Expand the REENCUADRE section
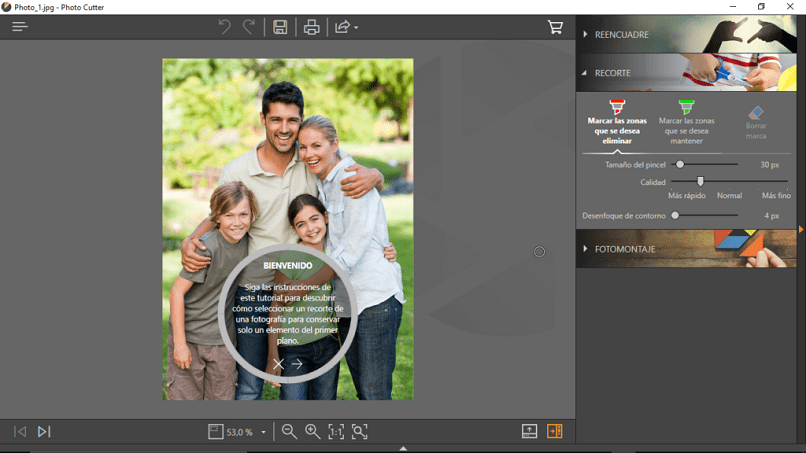Screen dimensions: 806x453 pos(686,34)
